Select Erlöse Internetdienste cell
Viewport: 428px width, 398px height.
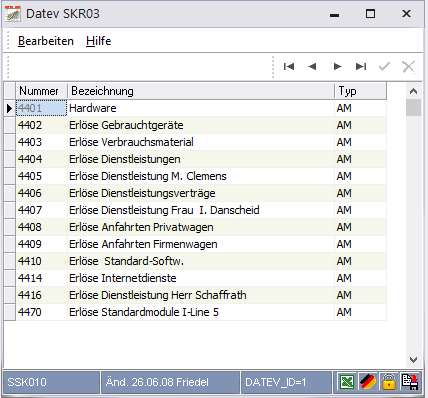(x=201, y=278)
